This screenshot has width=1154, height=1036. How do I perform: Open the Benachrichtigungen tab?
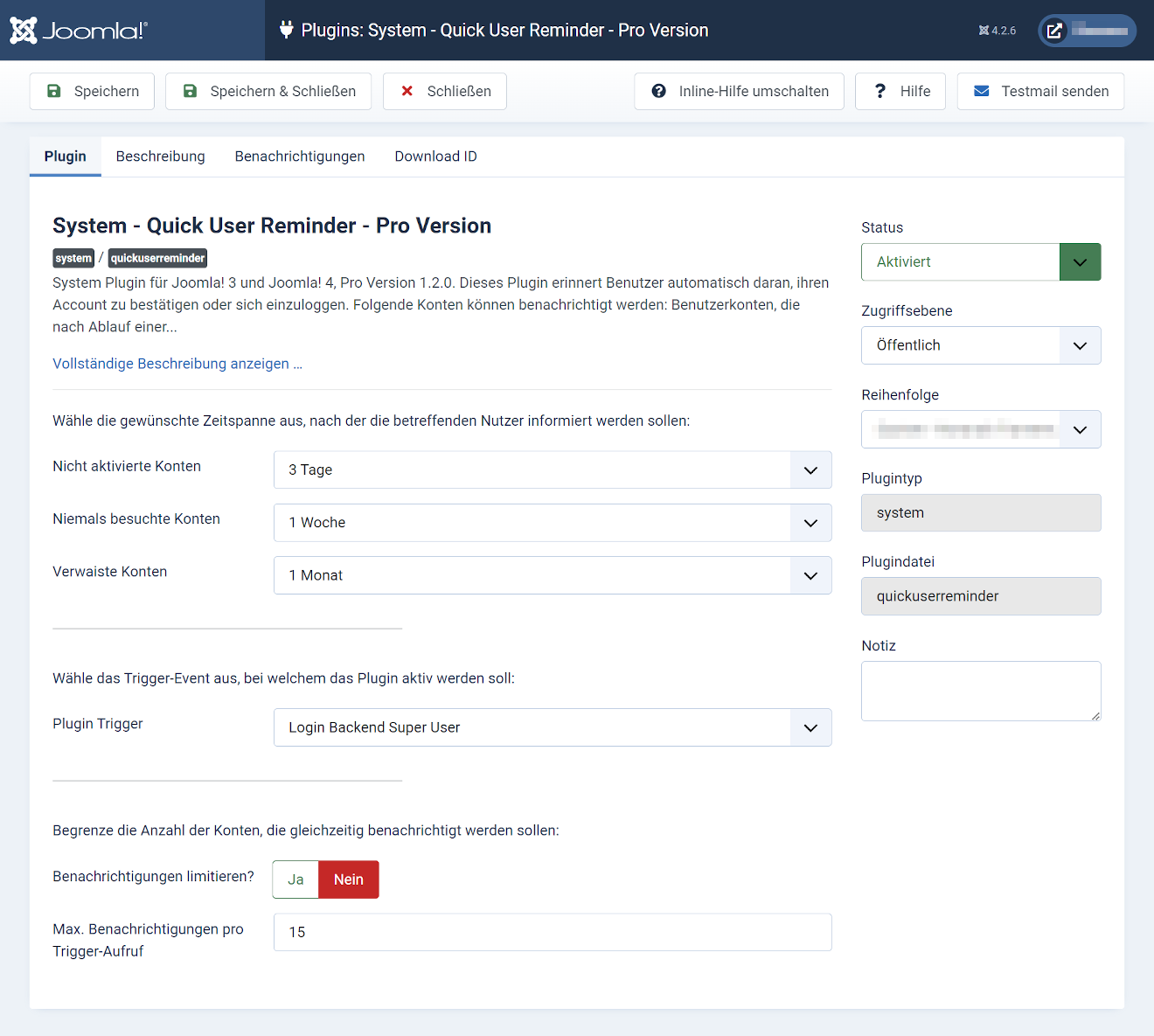point(300,156)
